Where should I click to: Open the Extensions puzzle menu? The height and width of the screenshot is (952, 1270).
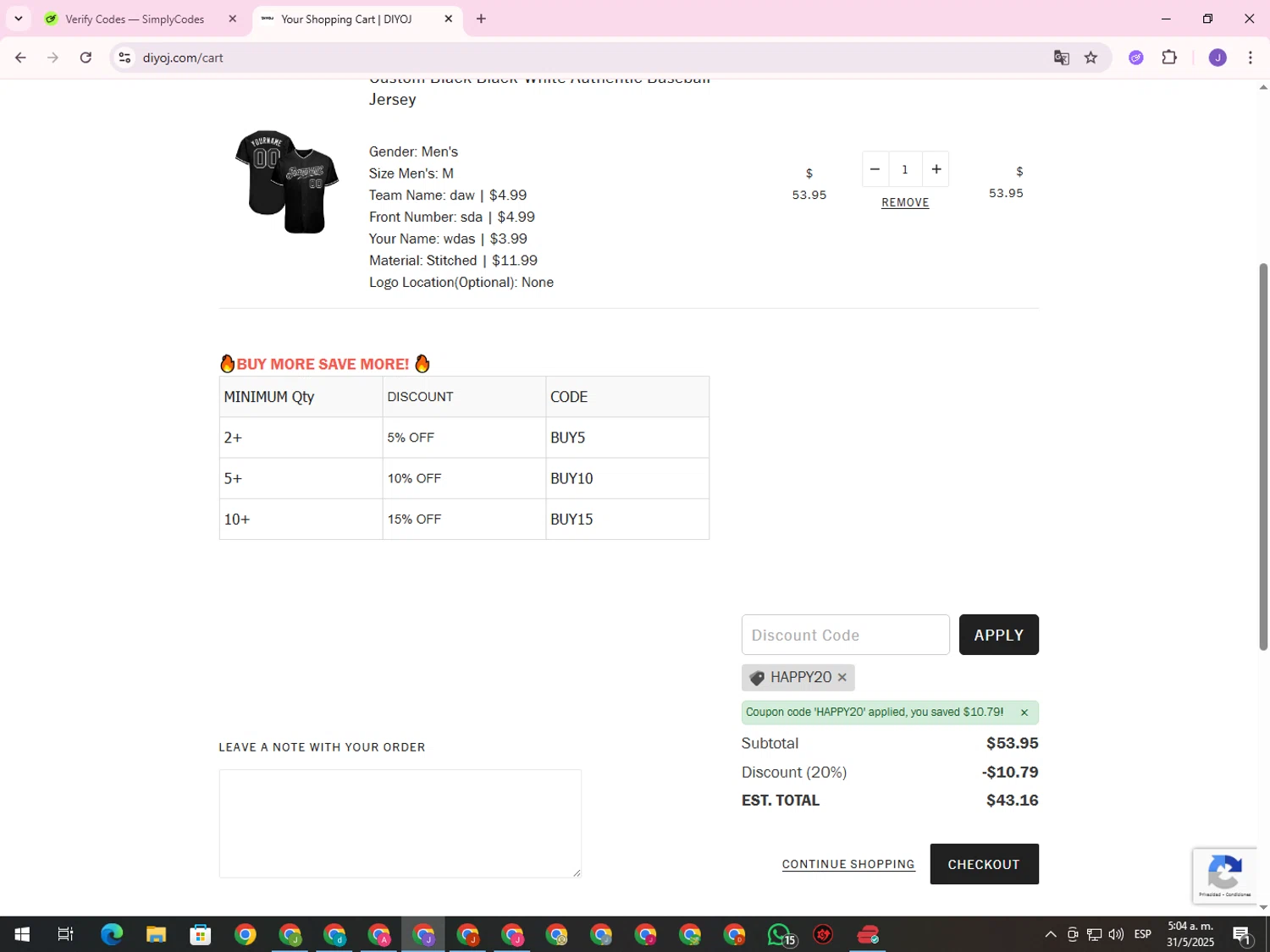click(1169, 58)
